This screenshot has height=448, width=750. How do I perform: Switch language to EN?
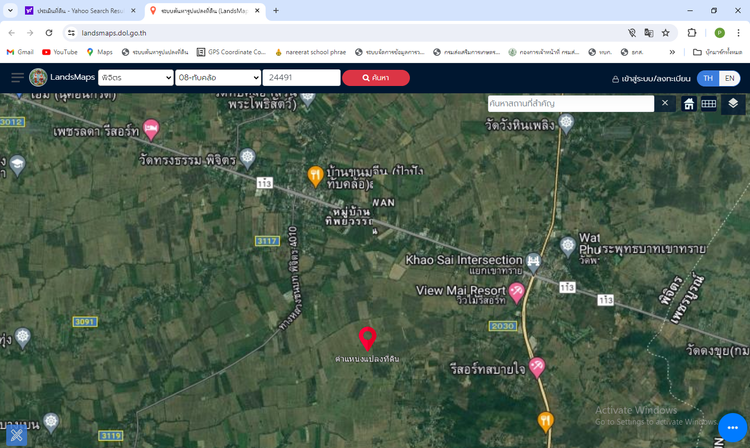tap(730, 78)
